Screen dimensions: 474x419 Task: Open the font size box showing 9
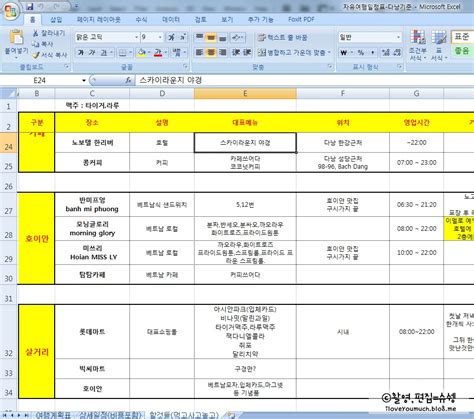tap(152, 37)
